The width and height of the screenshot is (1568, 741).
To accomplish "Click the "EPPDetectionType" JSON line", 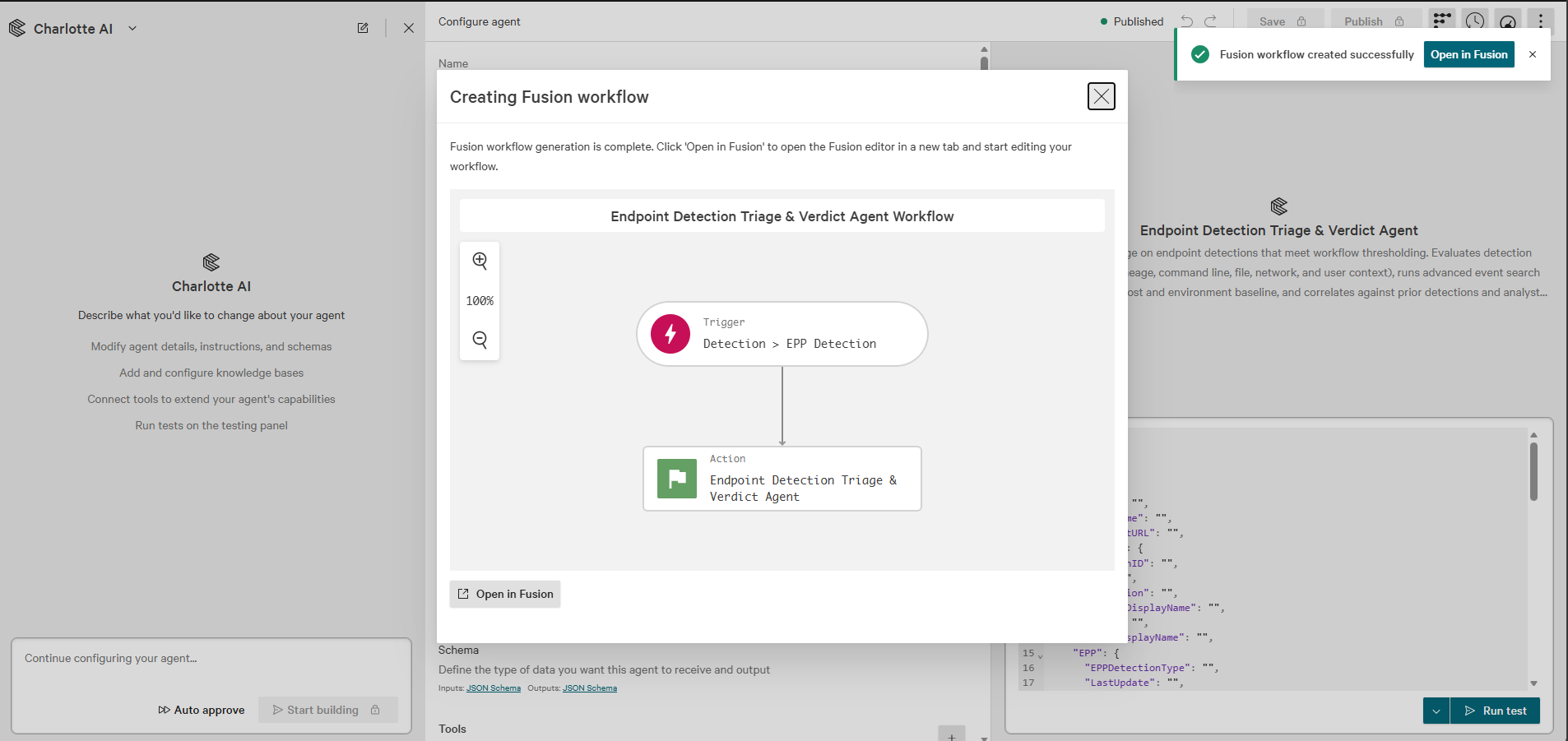I will coord(1152,668).
